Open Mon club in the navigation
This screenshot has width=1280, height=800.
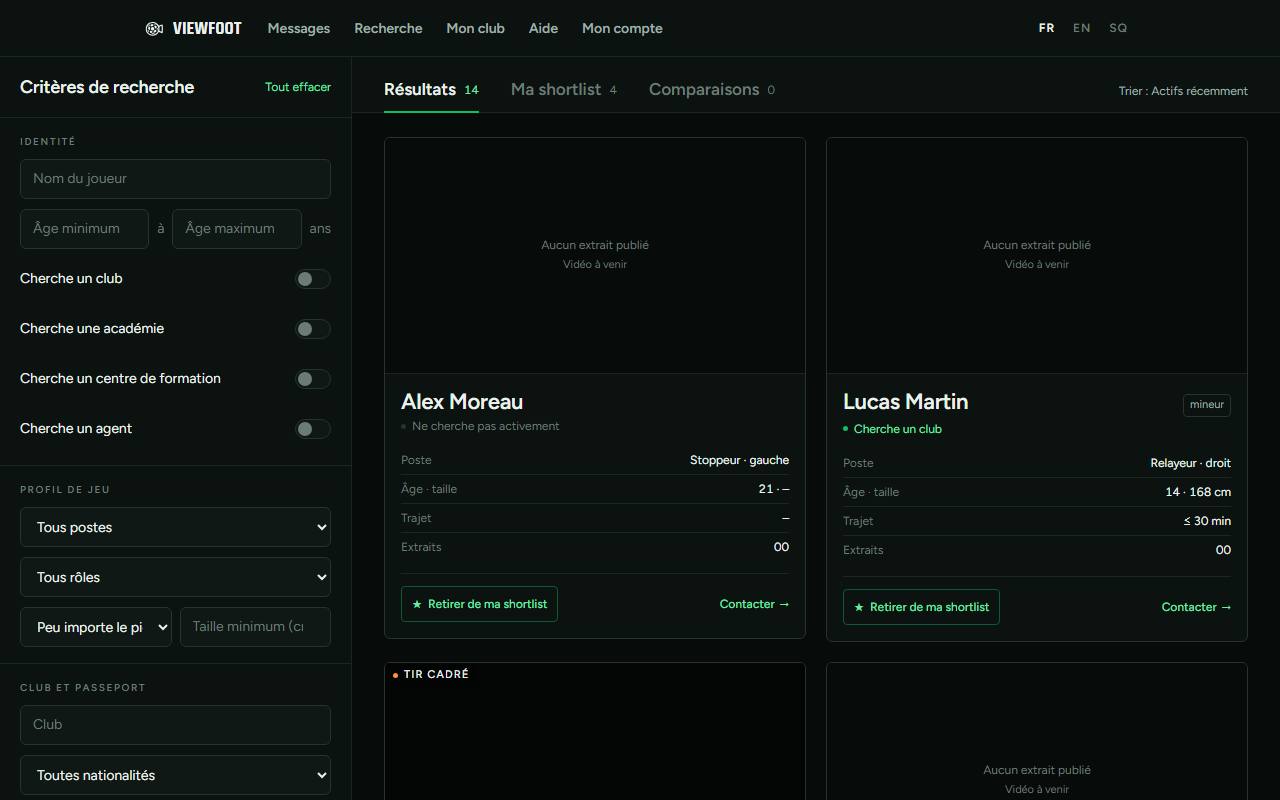pyautogui.click(x=475, y=28)
